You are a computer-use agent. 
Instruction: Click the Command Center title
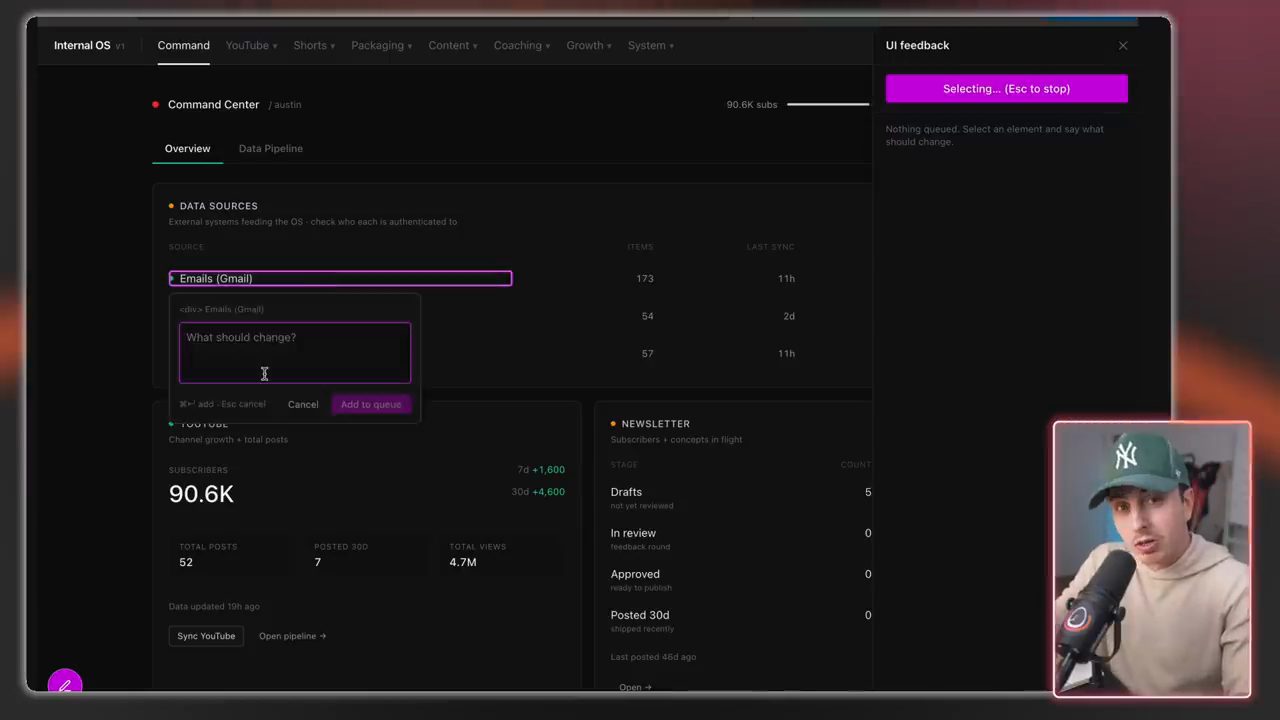pyautogui.click(x=213, y=105)
